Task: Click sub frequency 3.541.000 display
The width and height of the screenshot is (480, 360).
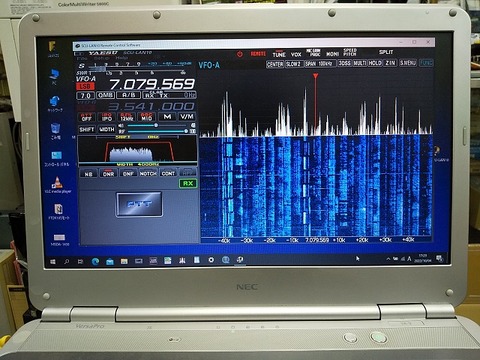Action: click(151, 106)
